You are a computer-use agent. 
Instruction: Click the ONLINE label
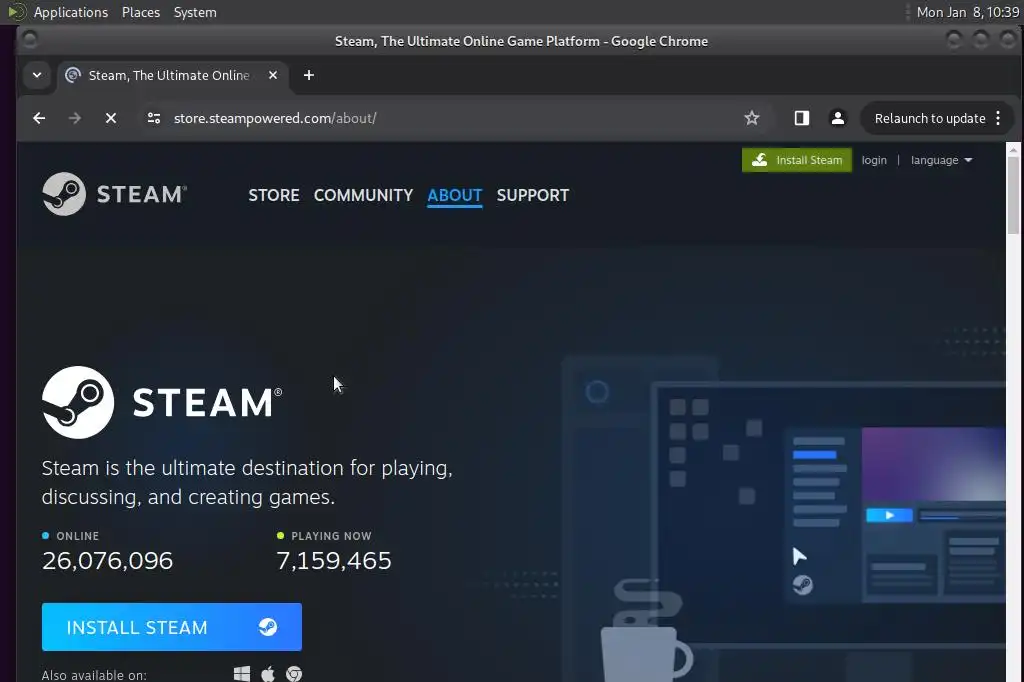click(x=78, y=536)
